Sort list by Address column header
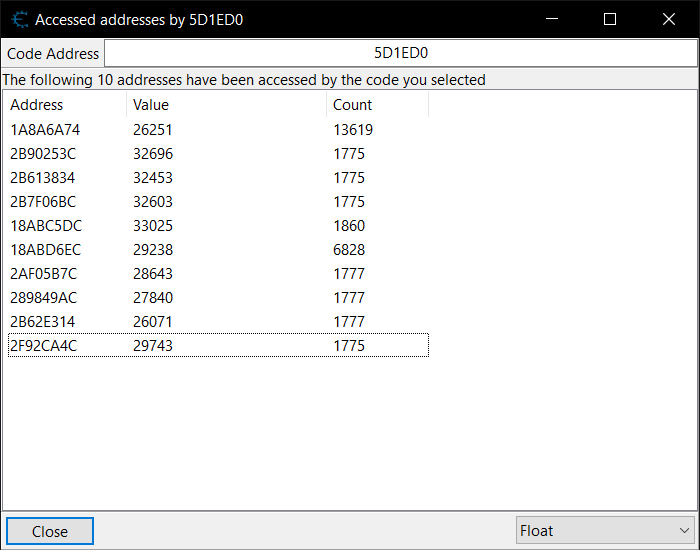 pyautogui.click(x=66, y=105)
